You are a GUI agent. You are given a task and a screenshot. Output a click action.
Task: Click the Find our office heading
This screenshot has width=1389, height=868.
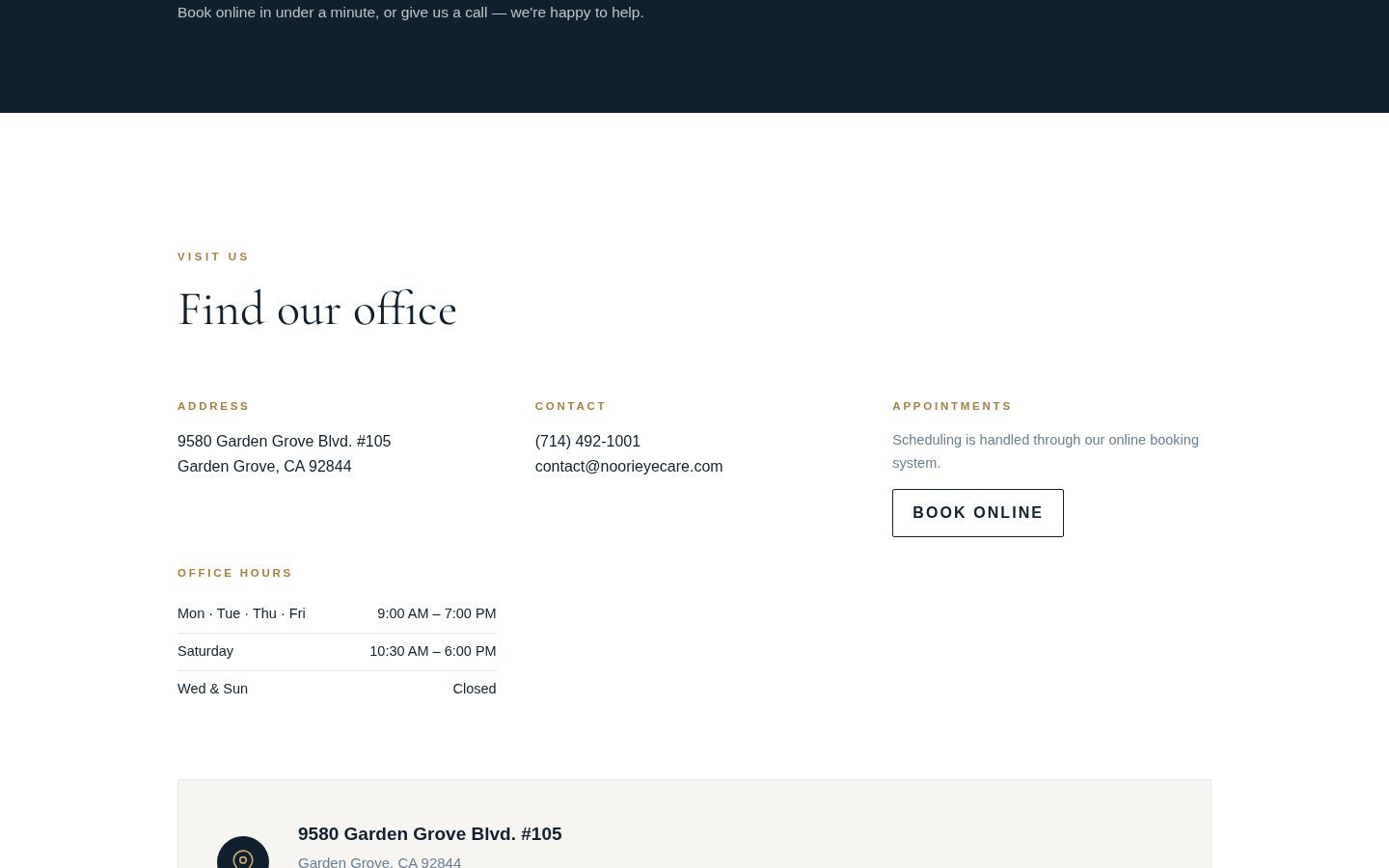point(317,310)
